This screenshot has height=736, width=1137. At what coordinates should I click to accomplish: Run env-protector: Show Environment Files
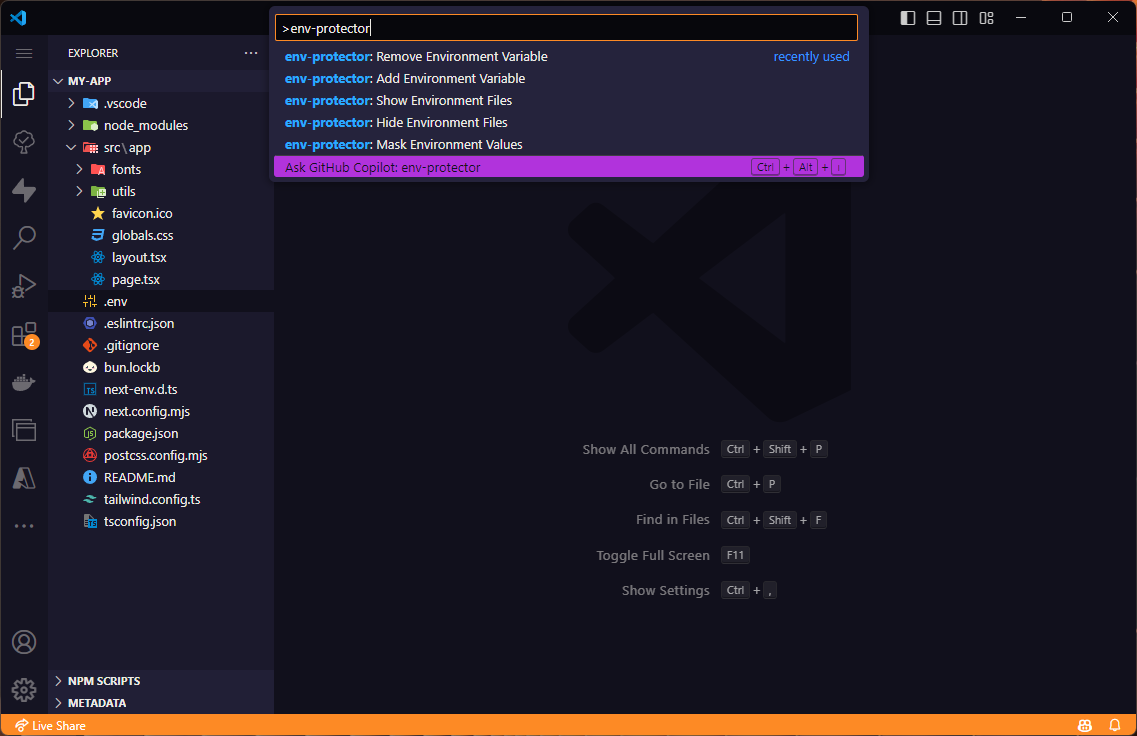[568, 101]
